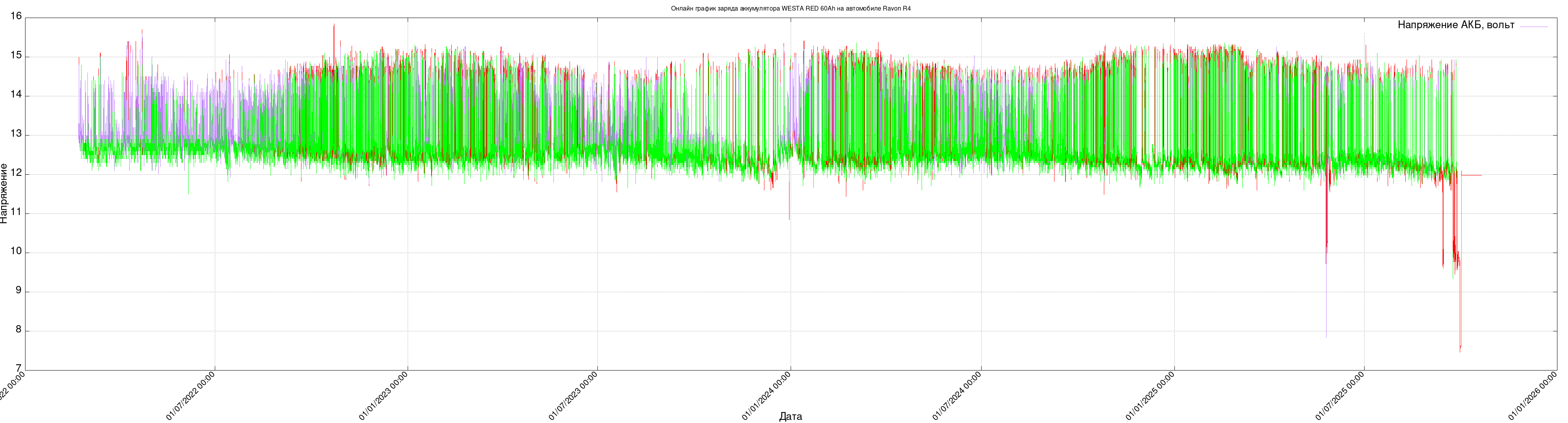Click the 01/07/2024 00:00 date tick label

(958, 396)
